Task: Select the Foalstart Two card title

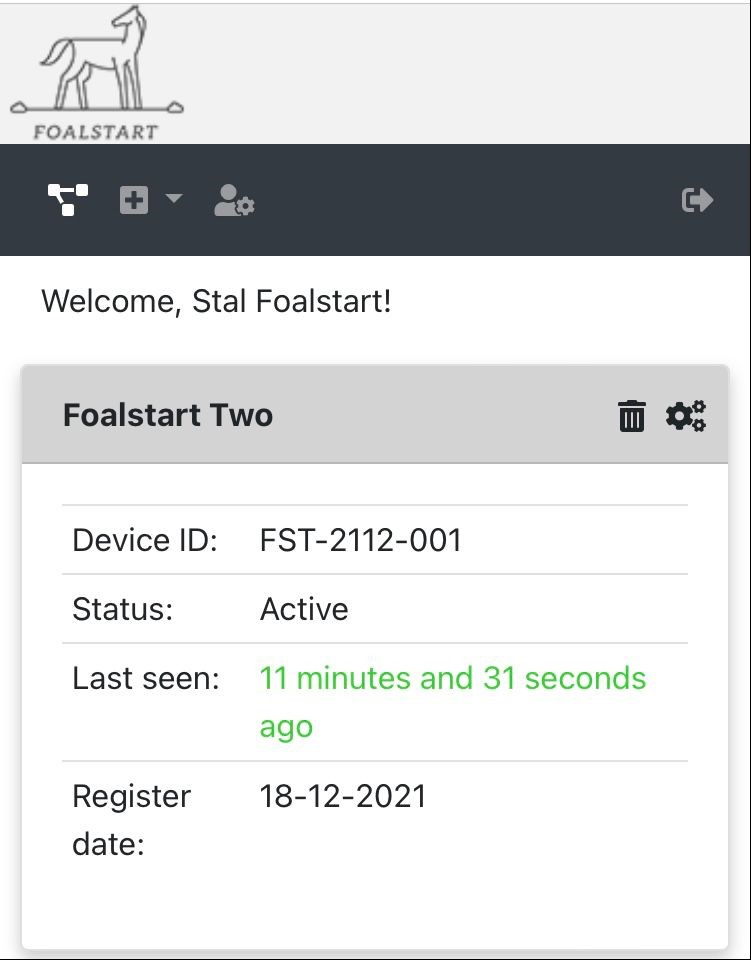Action: pos(168,415)
